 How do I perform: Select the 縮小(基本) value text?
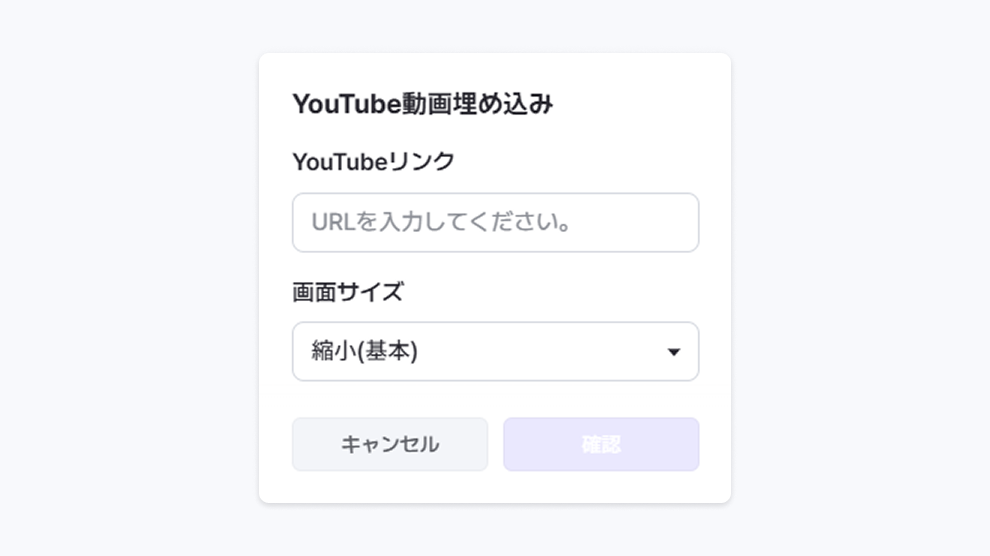364,351
